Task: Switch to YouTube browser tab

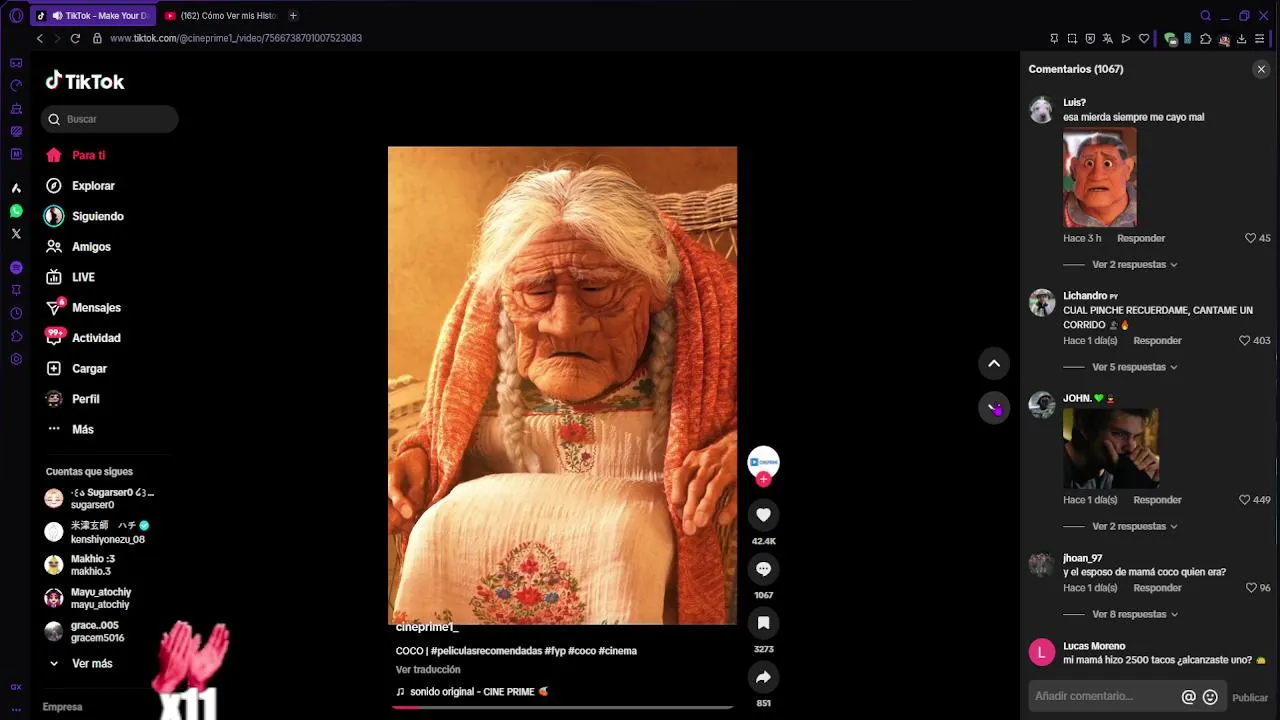Action: (220, 15)
